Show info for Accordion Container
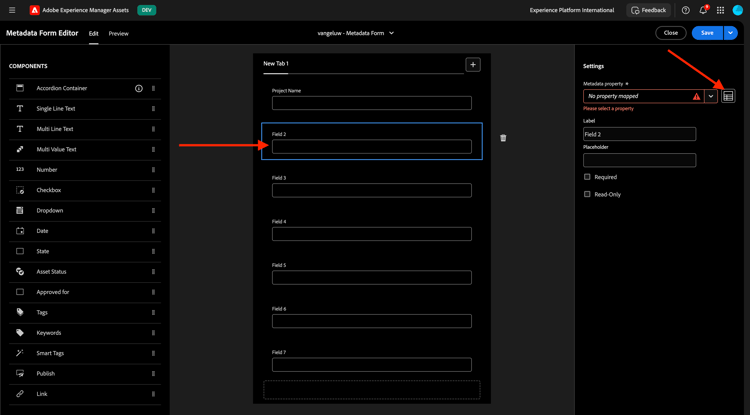Screen dimensions: 750x415 (139, 88)
